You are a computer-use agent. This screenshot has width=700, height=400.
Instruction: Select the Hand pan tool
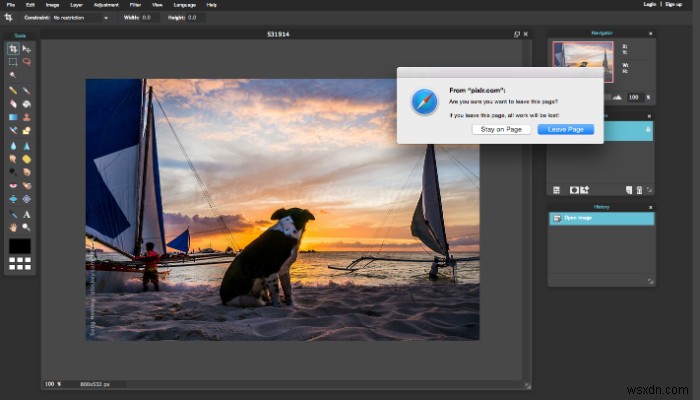pos(13,227)
